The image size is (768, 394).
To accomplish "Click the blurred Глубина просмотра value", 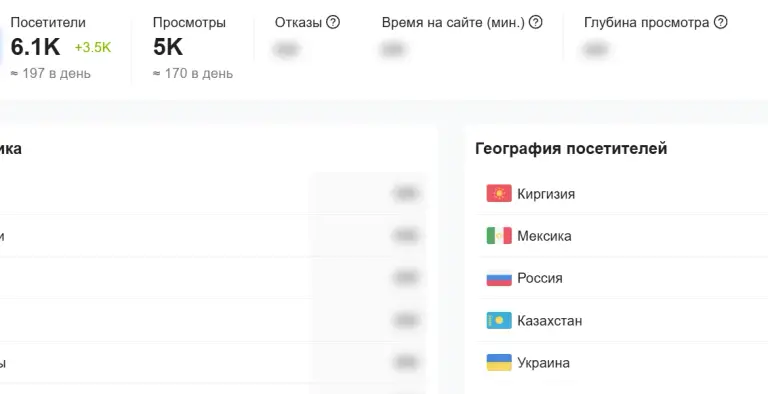I will point(596,49).
